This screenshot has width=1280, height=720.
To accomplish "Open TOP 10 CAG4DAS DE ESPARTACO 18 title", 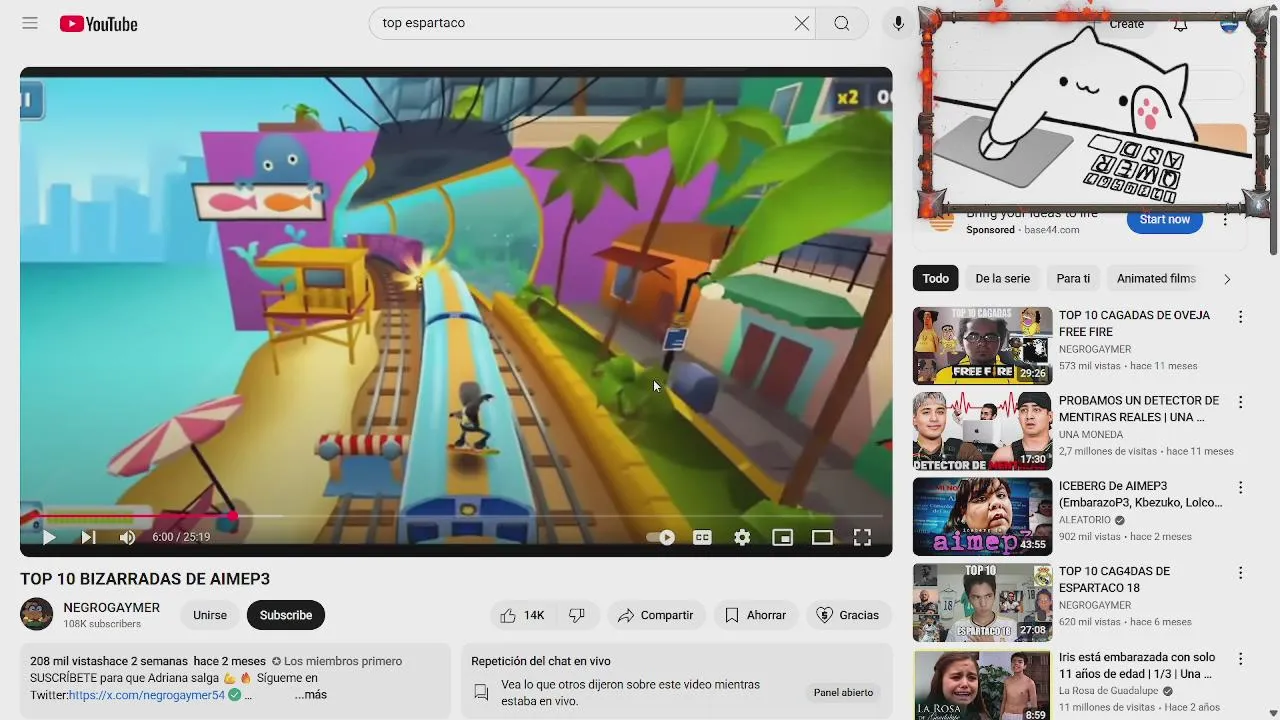I will pos(1114,579).
